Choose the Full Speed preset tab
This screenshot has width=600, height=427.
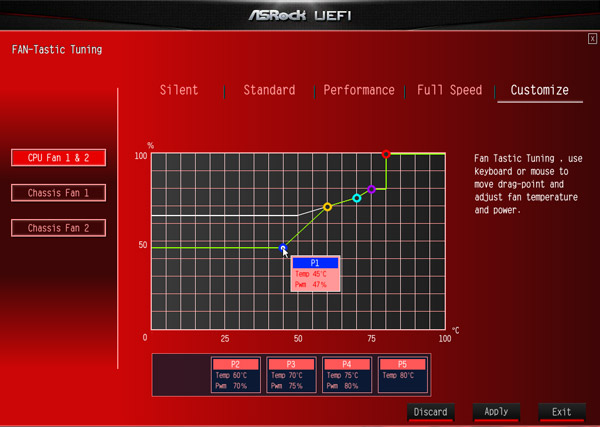coord(449,90)
